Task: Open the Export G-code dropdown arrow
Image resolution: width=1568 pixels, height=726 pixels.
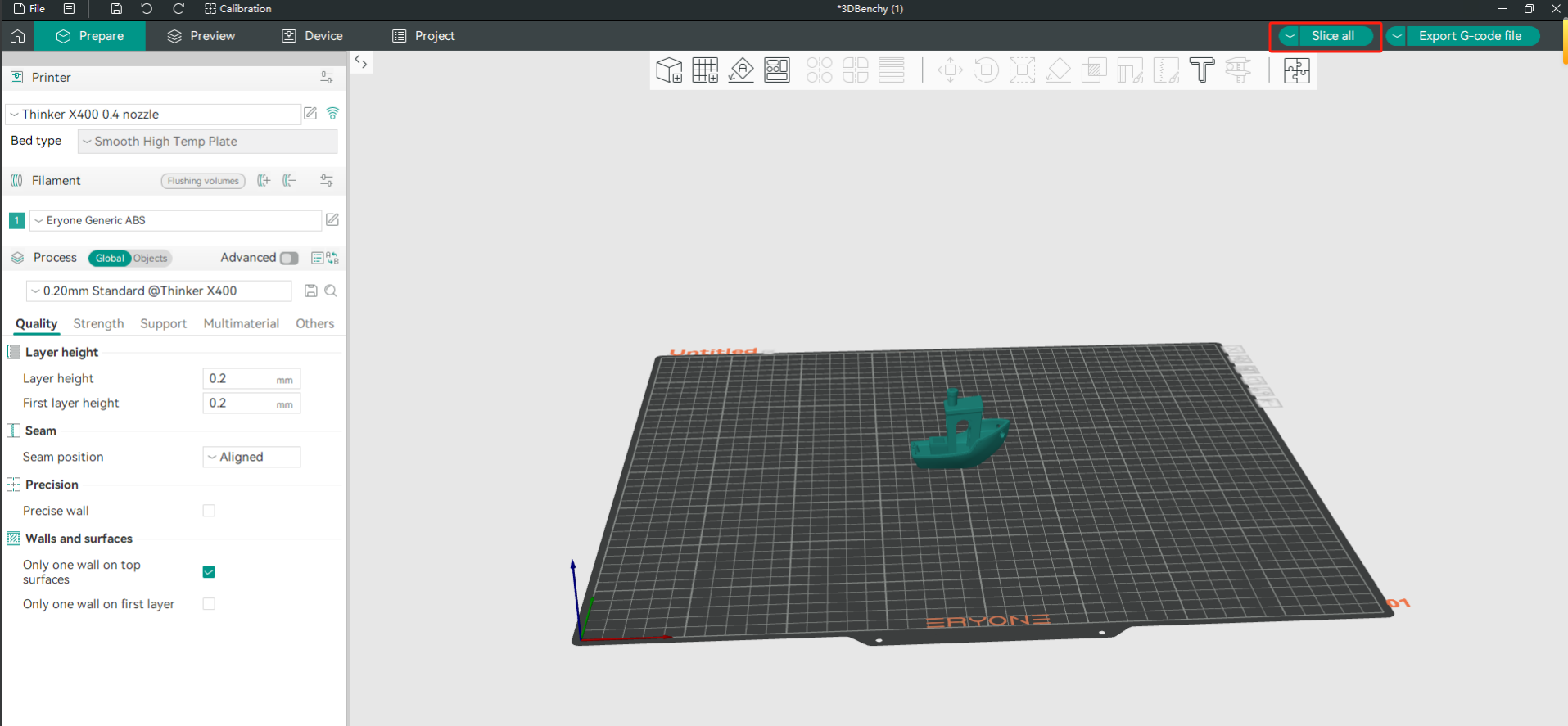Action: coord(1397,36)
